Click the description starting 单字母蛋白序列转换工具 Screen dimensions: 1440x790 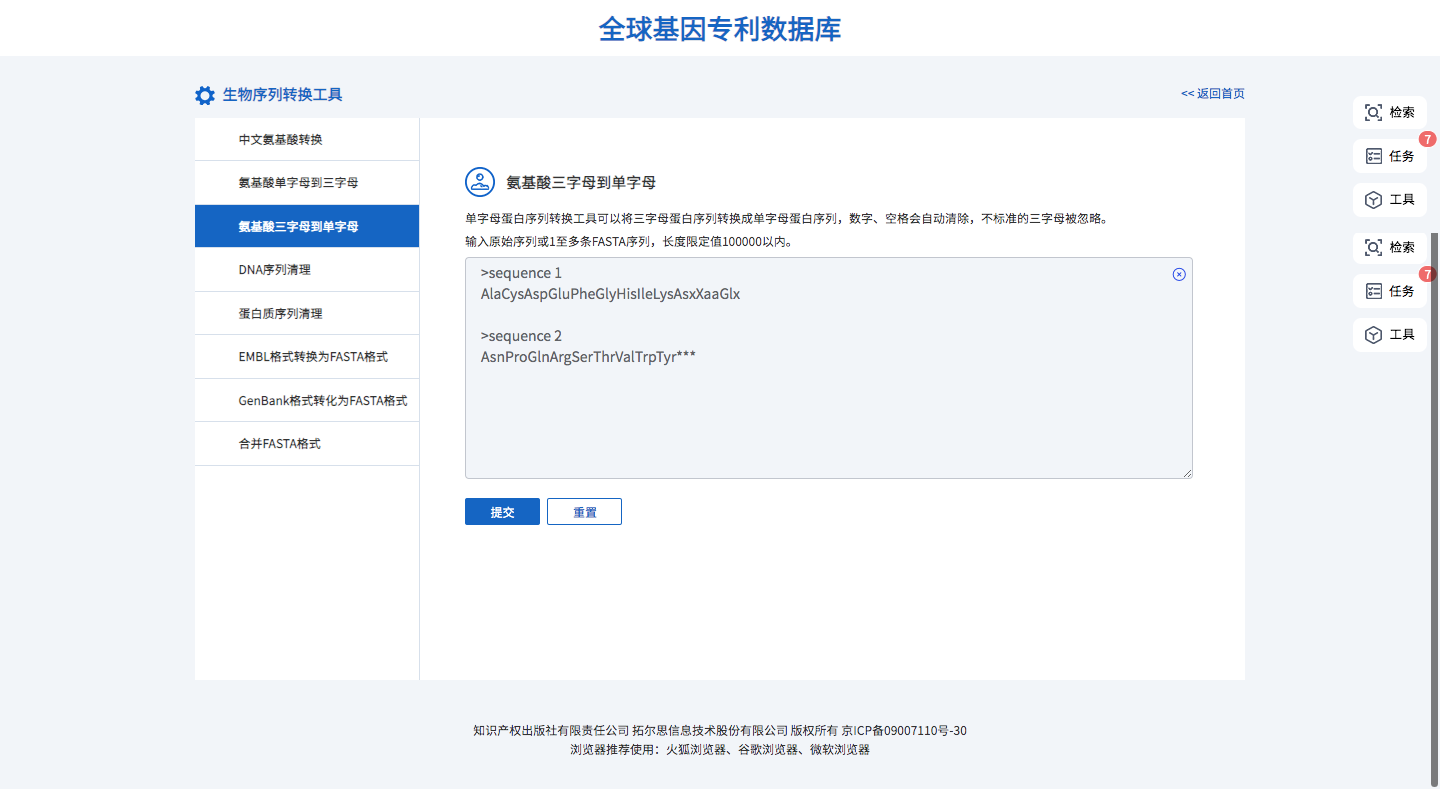789,218
